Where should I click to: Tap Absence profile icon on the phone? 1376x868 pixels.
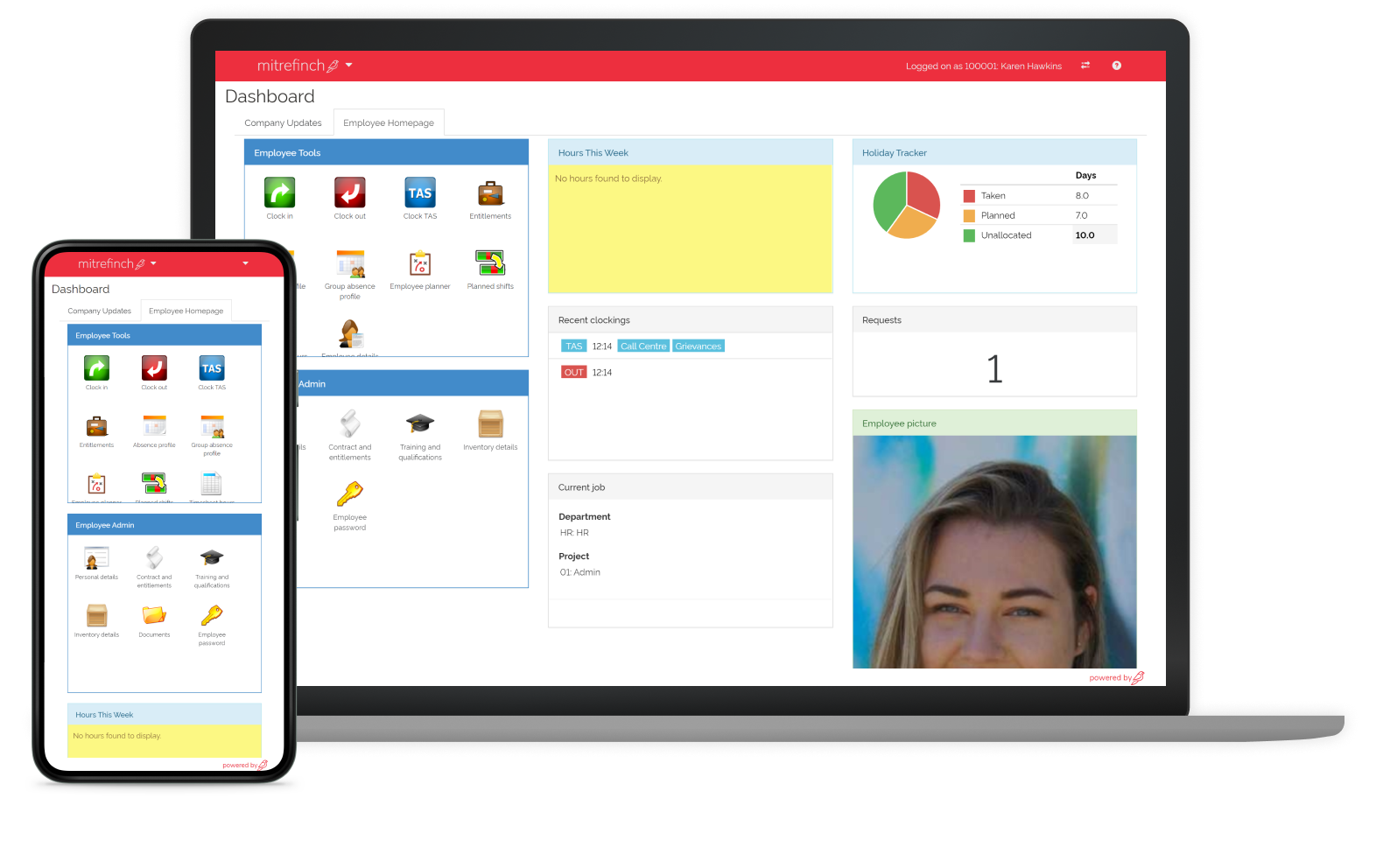click(154, 426)
